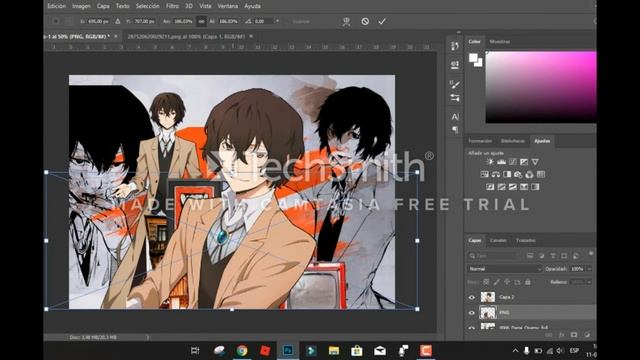The width and height of the screenshot is (640, 360).
Task: Add a Photo Filter adjustment
Action: 518,174
